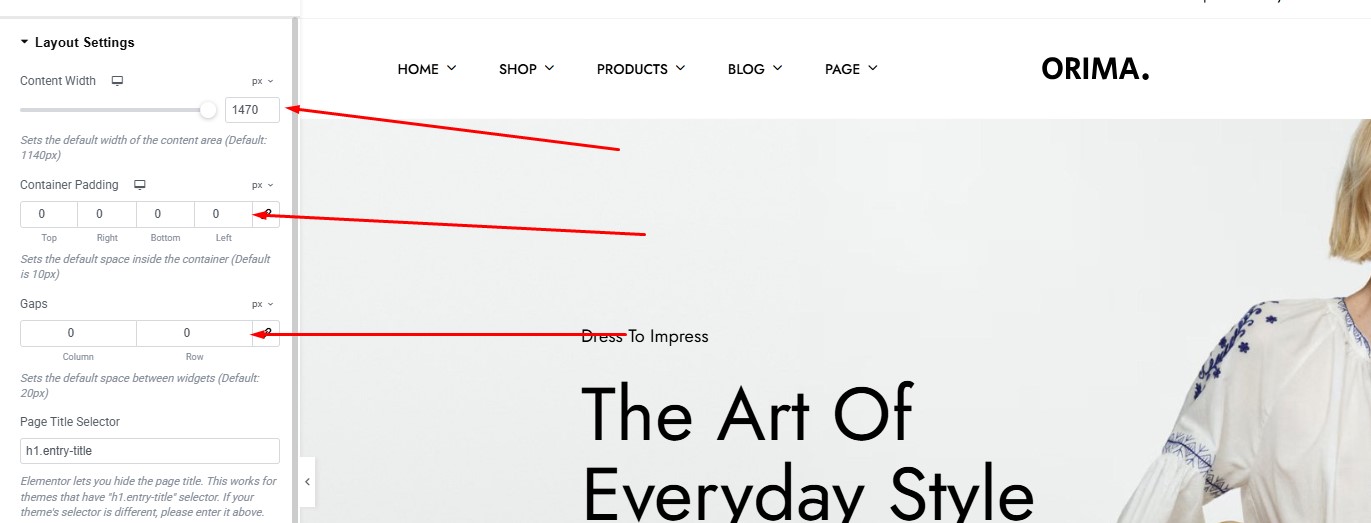Toggle linked values for Container Padding
Screen dimensions: 1371x523
(x=266, y=214)
